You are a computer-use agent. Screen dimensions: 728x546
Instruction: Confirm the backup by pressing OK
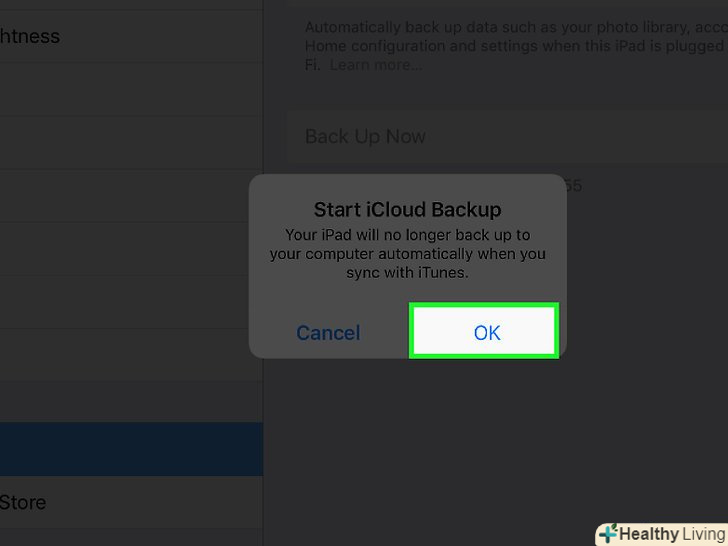coord(485,332)
